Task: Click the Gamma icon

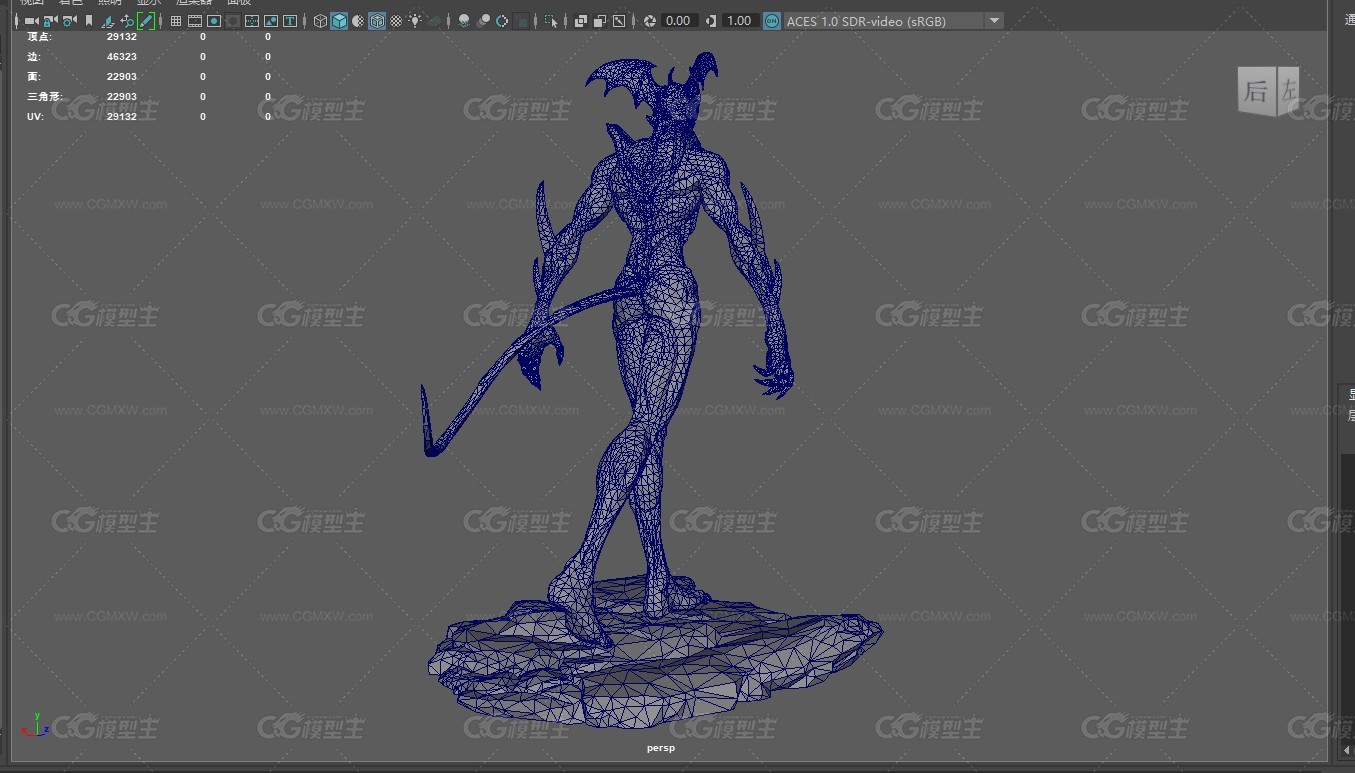Action: point(711,21)
